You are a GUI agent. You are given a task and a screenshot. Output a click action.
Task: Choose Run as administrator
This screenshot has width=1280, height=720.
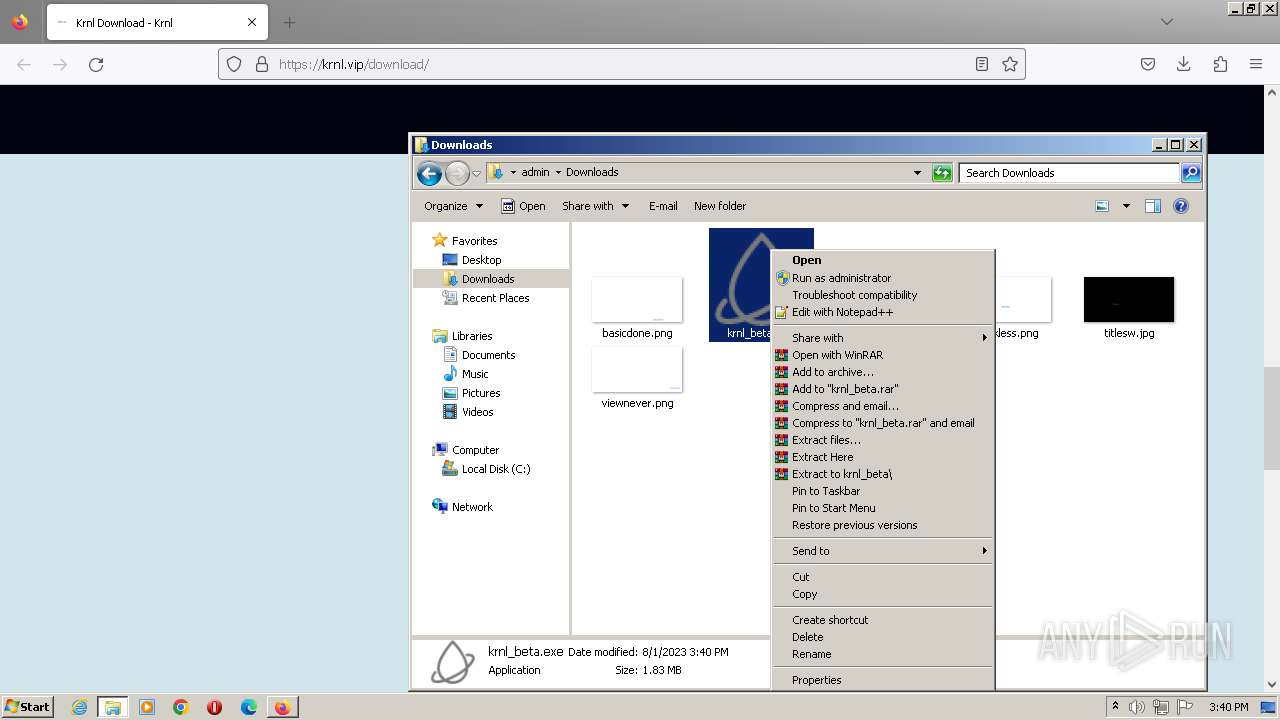(884, 278)
